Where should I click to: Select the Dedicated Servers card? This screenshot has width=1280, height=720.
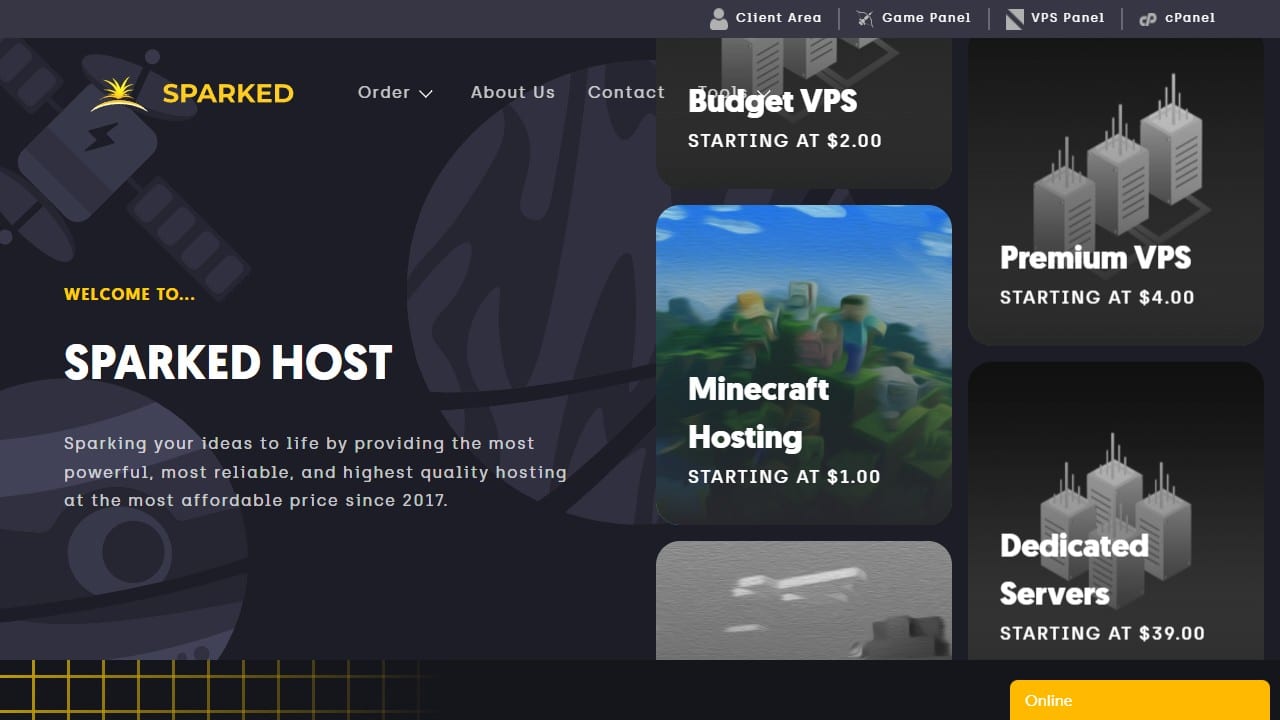pyautogui.click(x=1116, y=510)
